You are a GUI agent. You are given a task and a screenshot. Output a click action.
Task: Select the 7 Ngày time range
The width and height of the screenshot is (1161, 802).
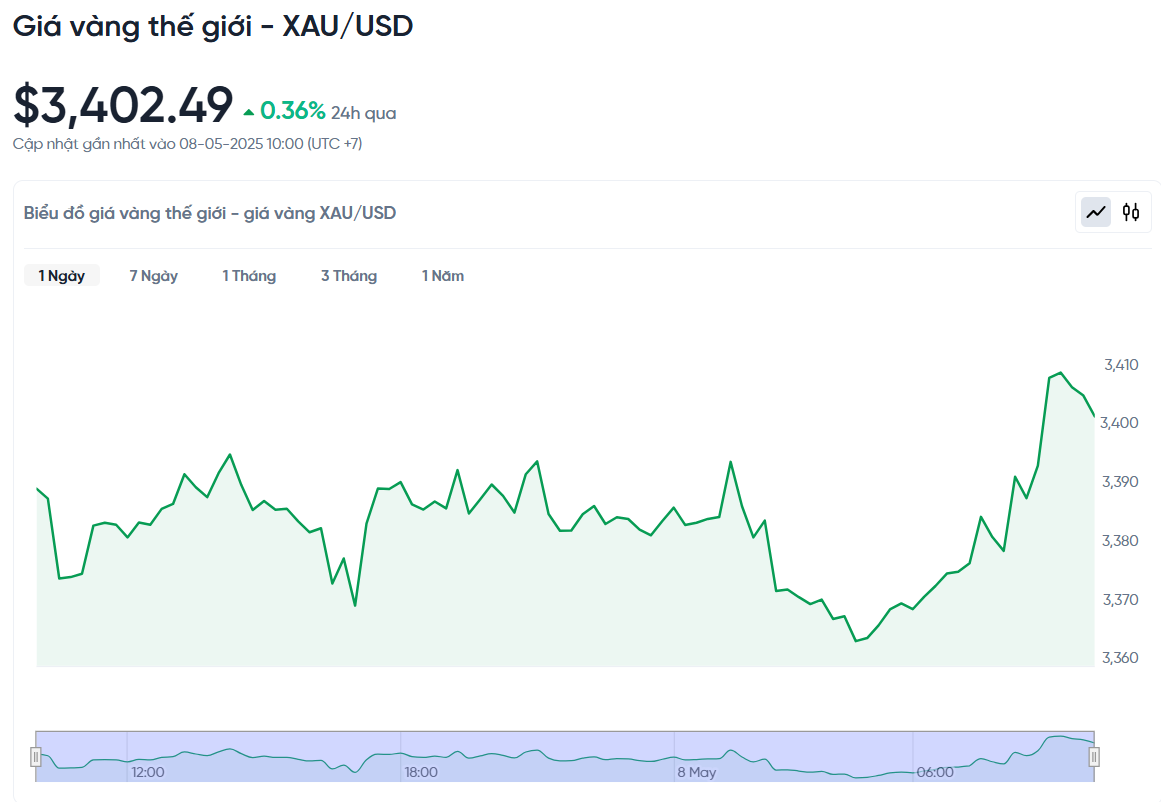[x=154, y=275]
